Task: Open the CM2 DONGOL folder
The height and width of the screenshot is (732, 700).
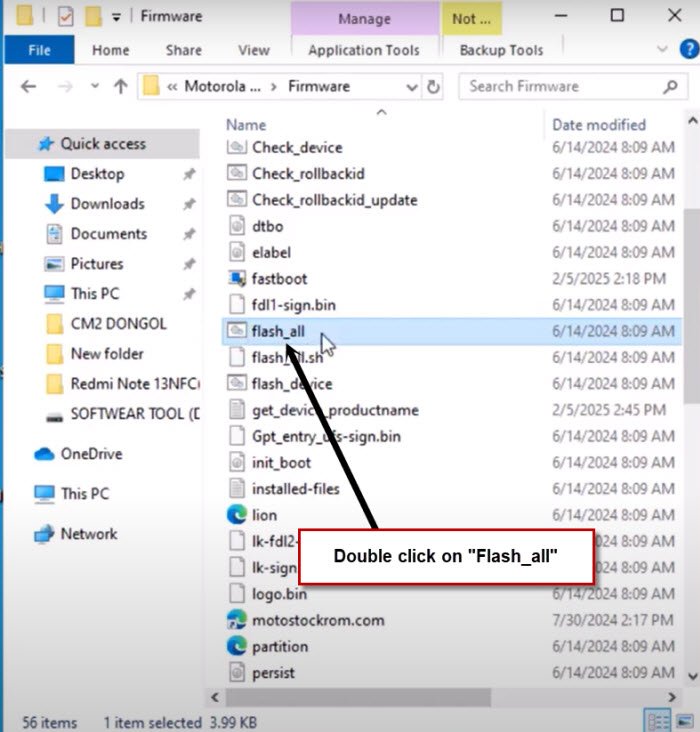Action: 118,324
